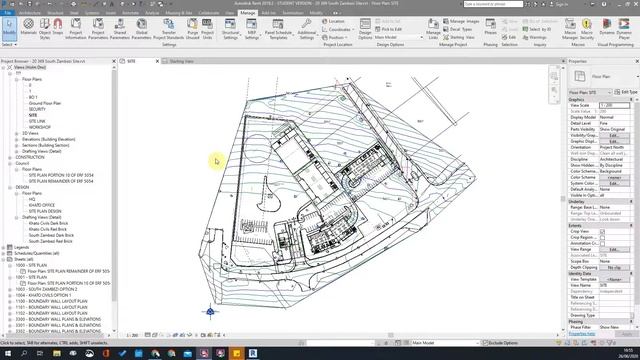Expand 3D Views tree node

click(x=17, y=133)
